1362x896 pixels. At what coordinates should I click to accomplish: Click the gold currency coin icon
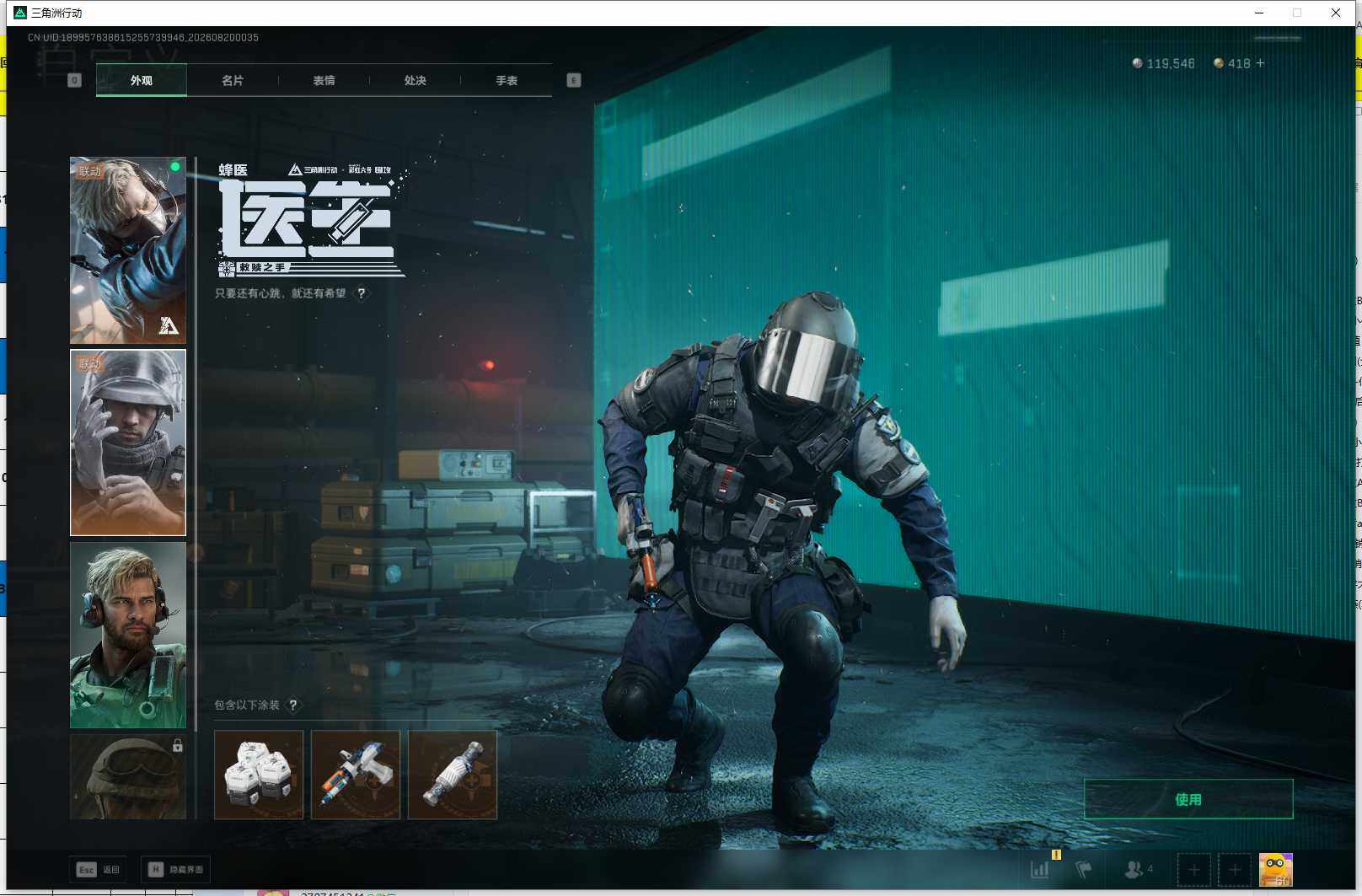point(1218,63)
